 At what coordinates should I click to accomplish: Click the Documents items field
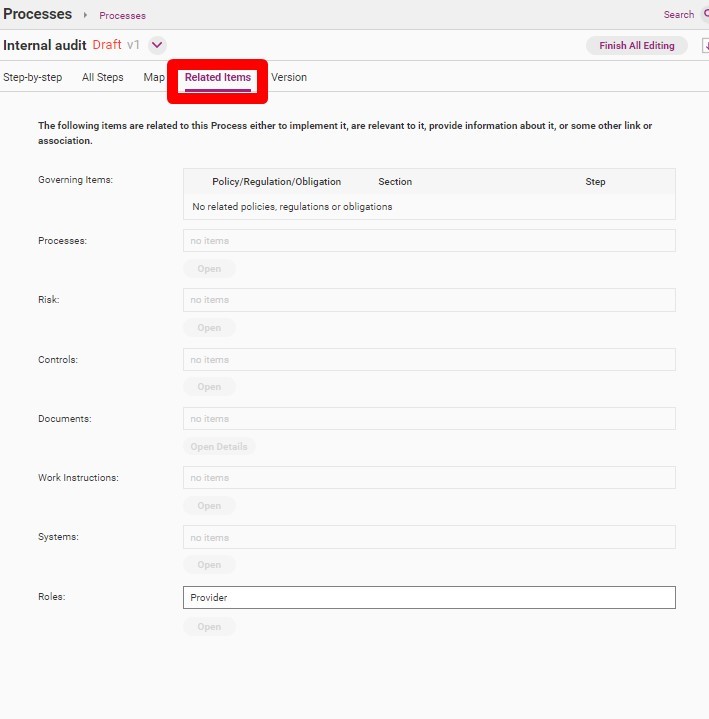click(429, 419)
